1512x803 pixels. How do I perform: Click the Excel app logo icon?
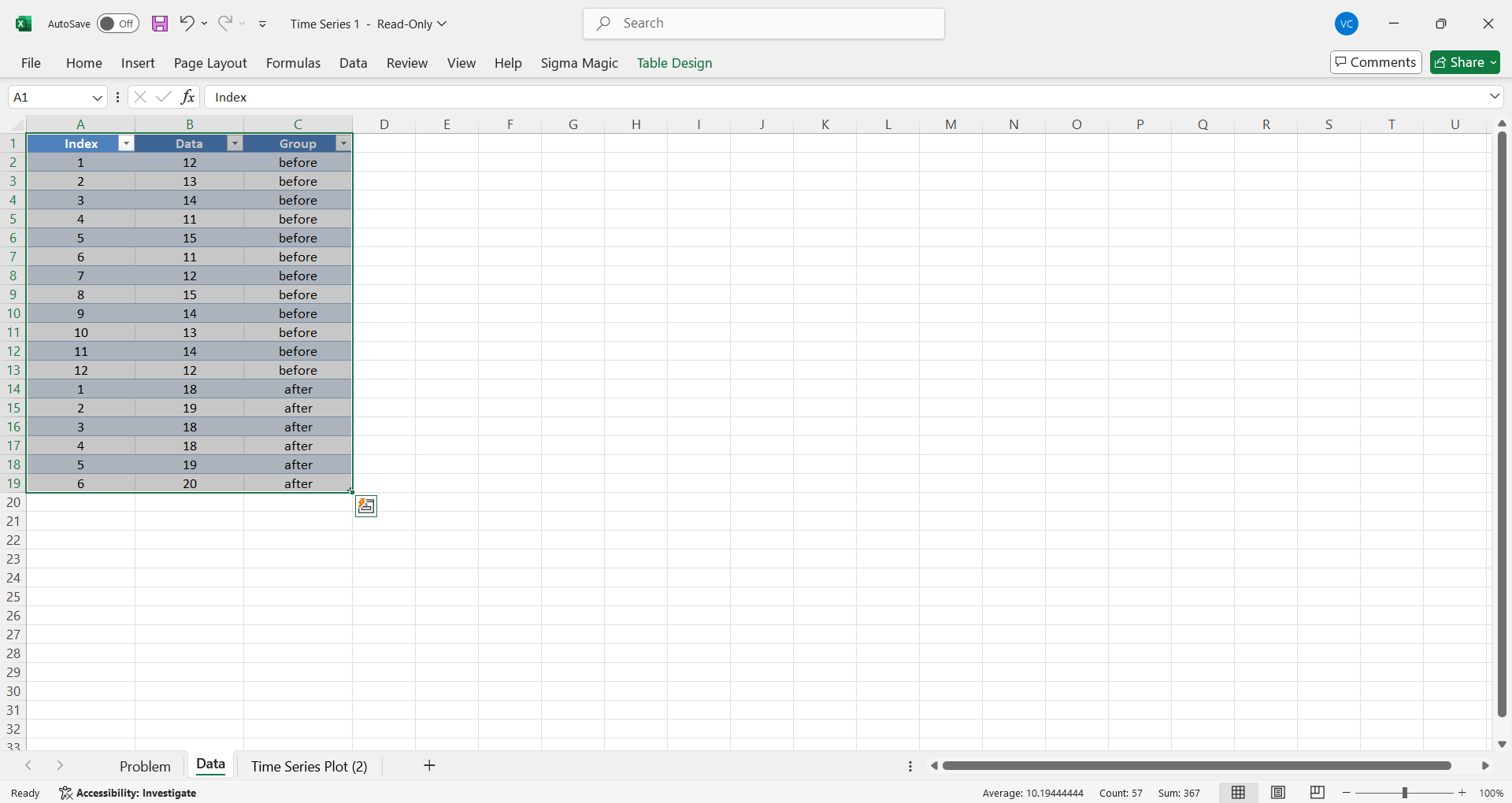coord(24,24)
